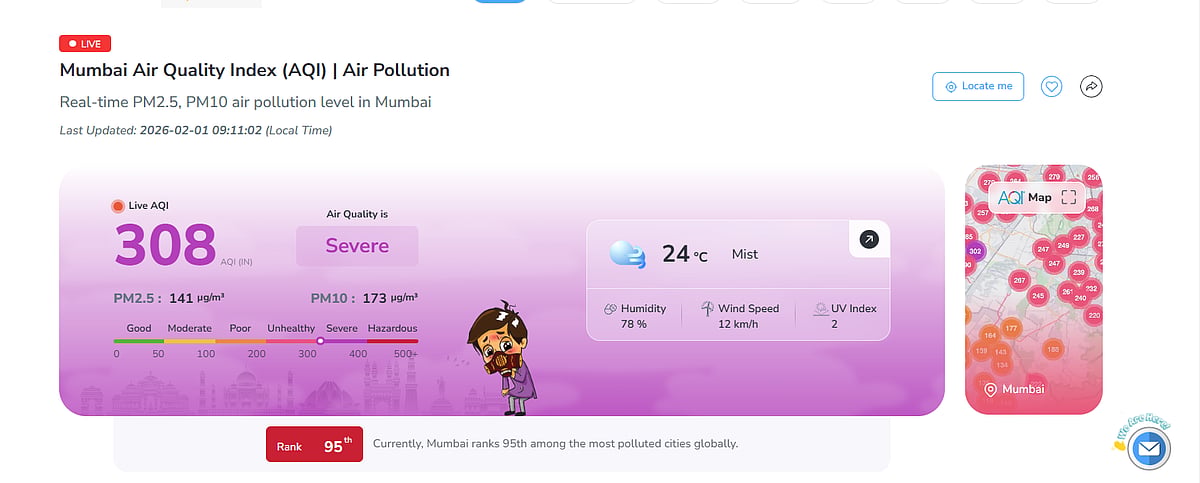
Task: Click the PM10 173 µg/m³ reading
Action: pyautogui.click(x=364, y=298)
